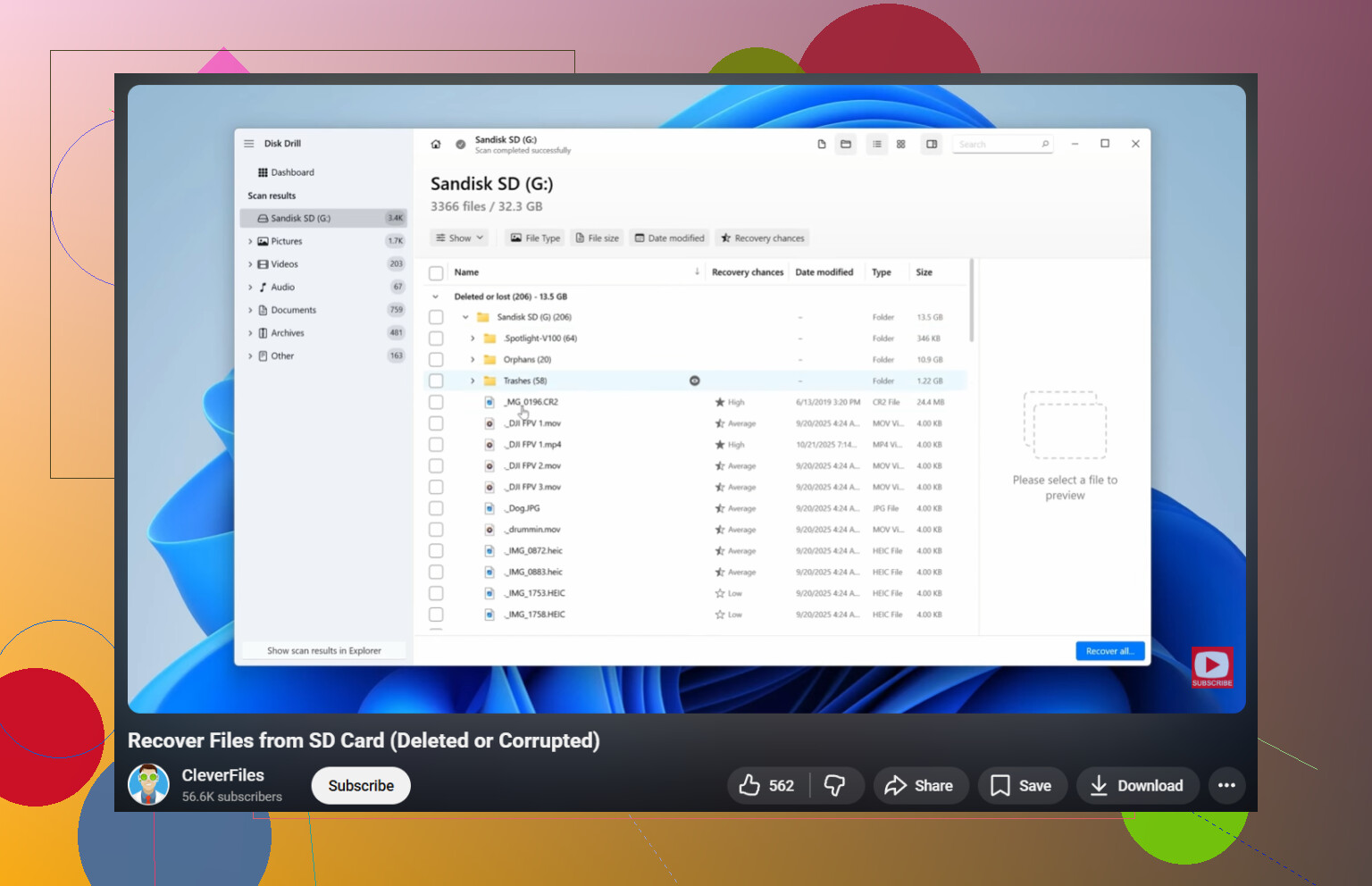Sort by the Recovery chances column header
1372x886 pixels.
(x=748, y=272)
